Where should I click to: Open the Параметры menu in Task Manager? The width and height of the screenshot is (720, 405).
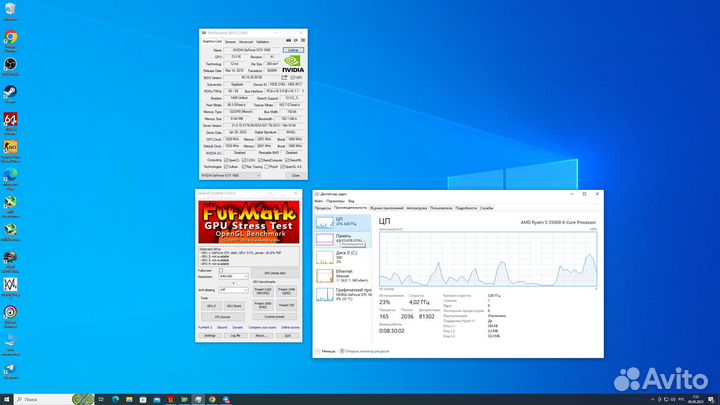pyautogui.click(x=335, y=201)
